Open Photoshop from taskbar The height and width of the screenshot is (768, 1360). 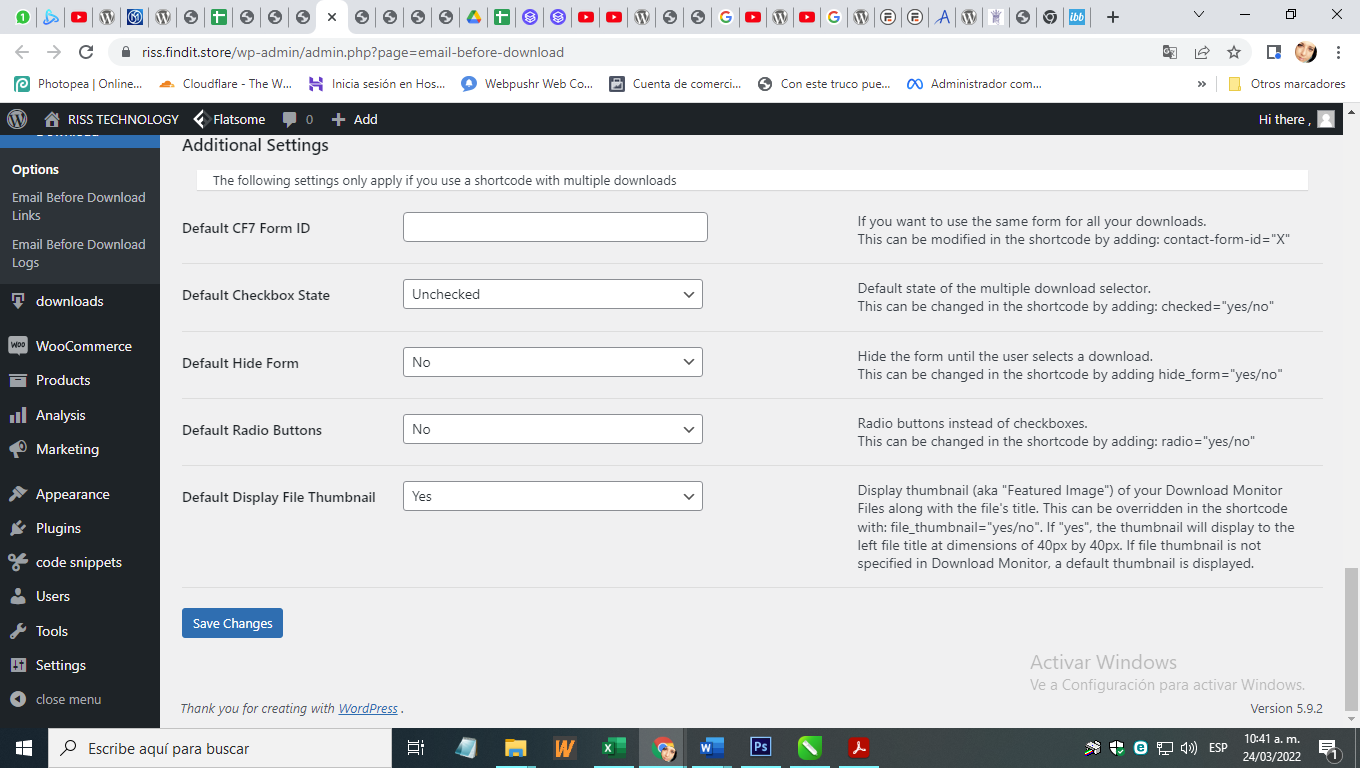coord(760,748)
